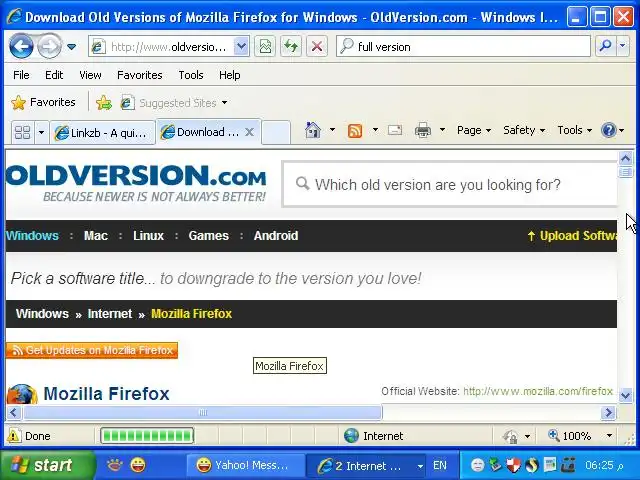Image resolution: width=640 pixels, height=480 pixels.
Task: Click 'Get Updates on Mozilla Firefox' button
Action: click(x=92, y=350)
